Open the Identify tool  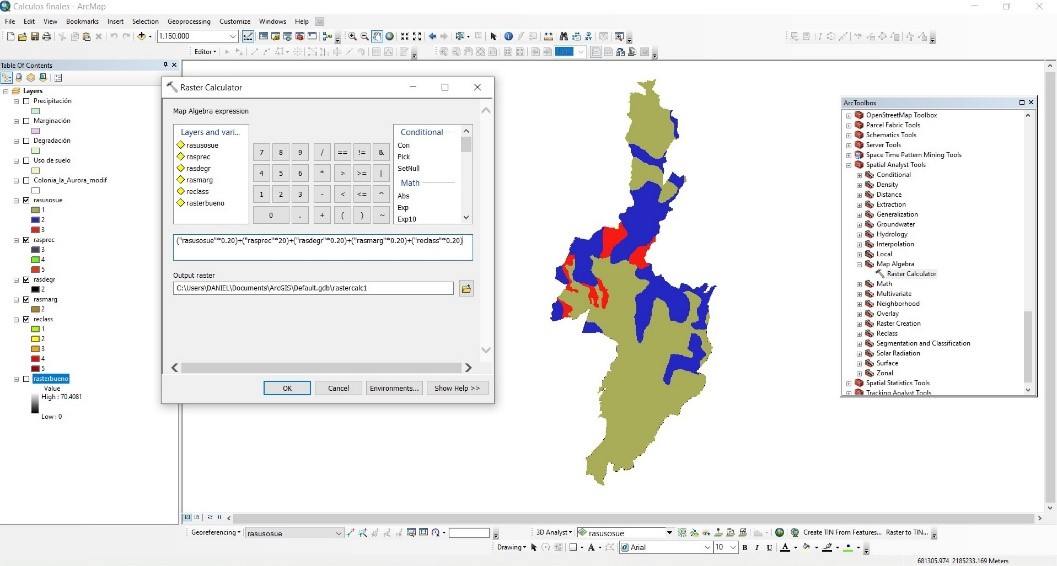(508, 37)
